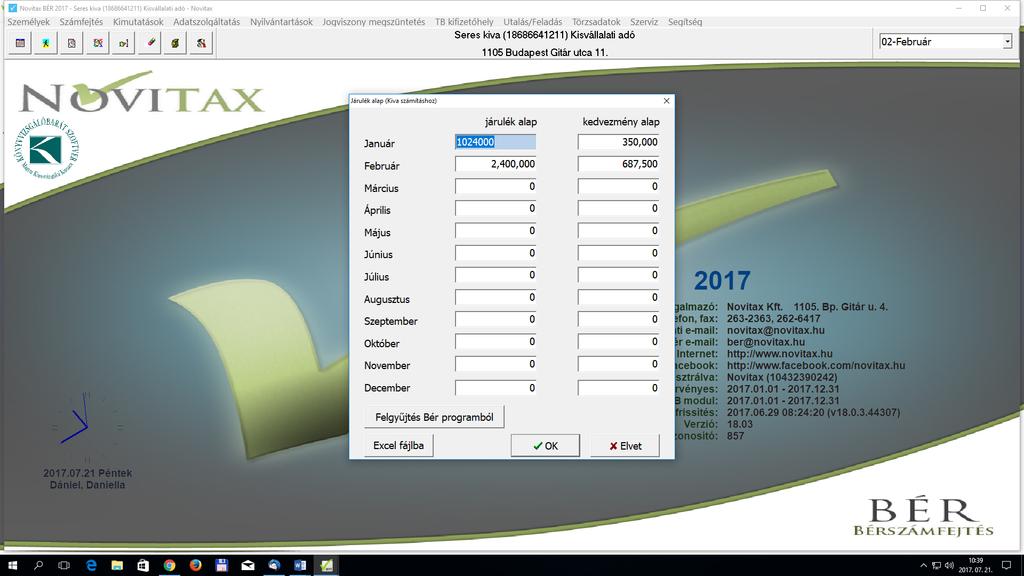Open the Szerviz menu
The image size is (1024, 576).
coord(644,22)
